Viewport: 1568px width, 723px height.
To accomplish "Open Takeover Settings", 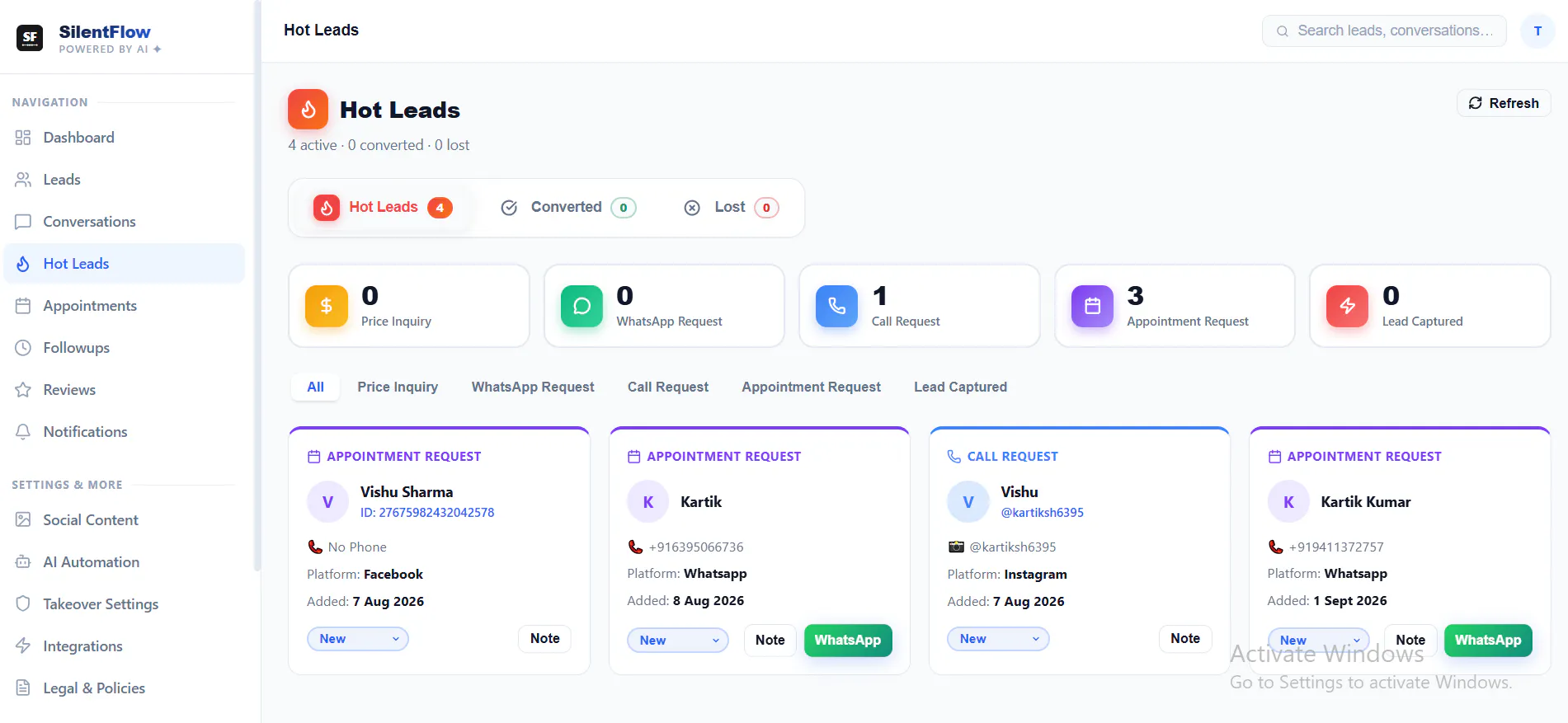I will pos(124,604).
